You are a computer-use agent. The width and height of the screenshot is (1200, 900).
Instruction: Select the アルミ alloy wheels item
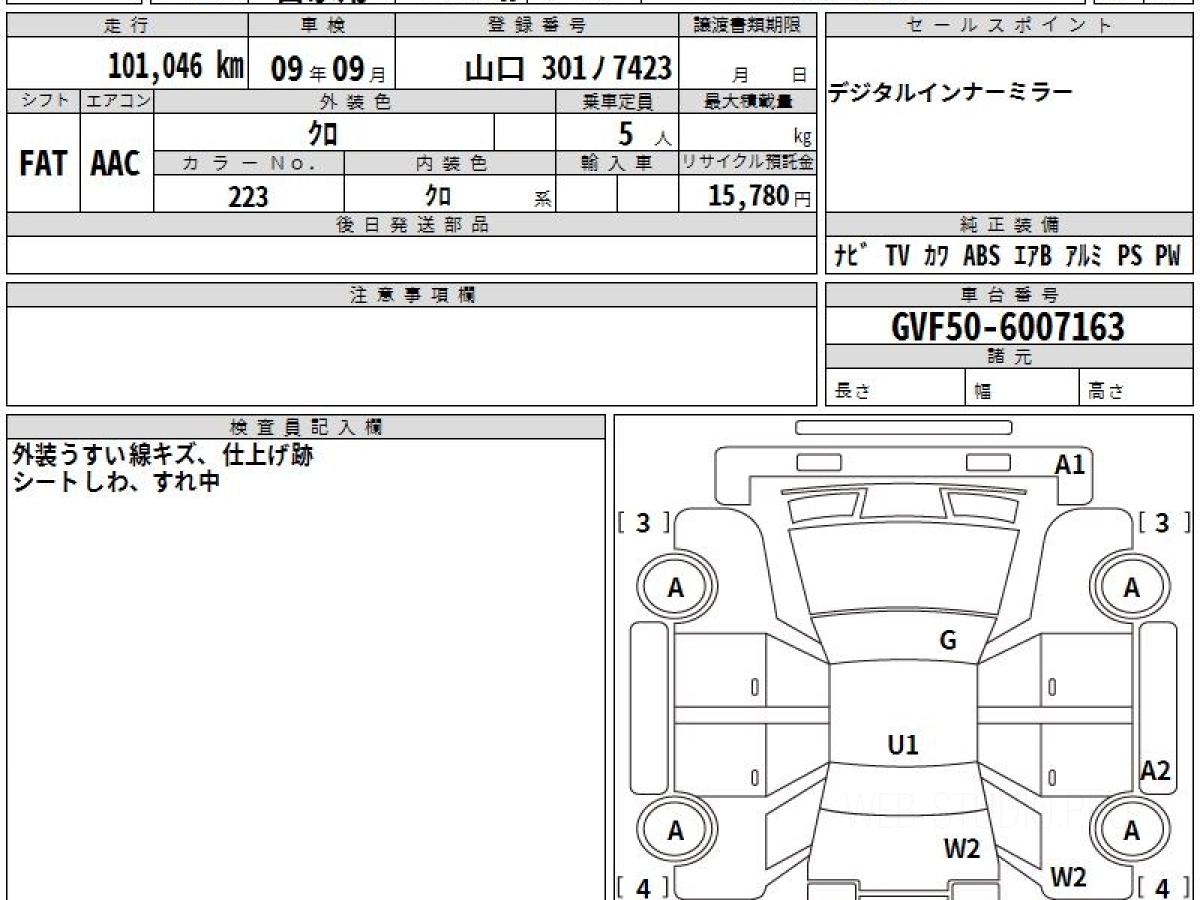1083,256
